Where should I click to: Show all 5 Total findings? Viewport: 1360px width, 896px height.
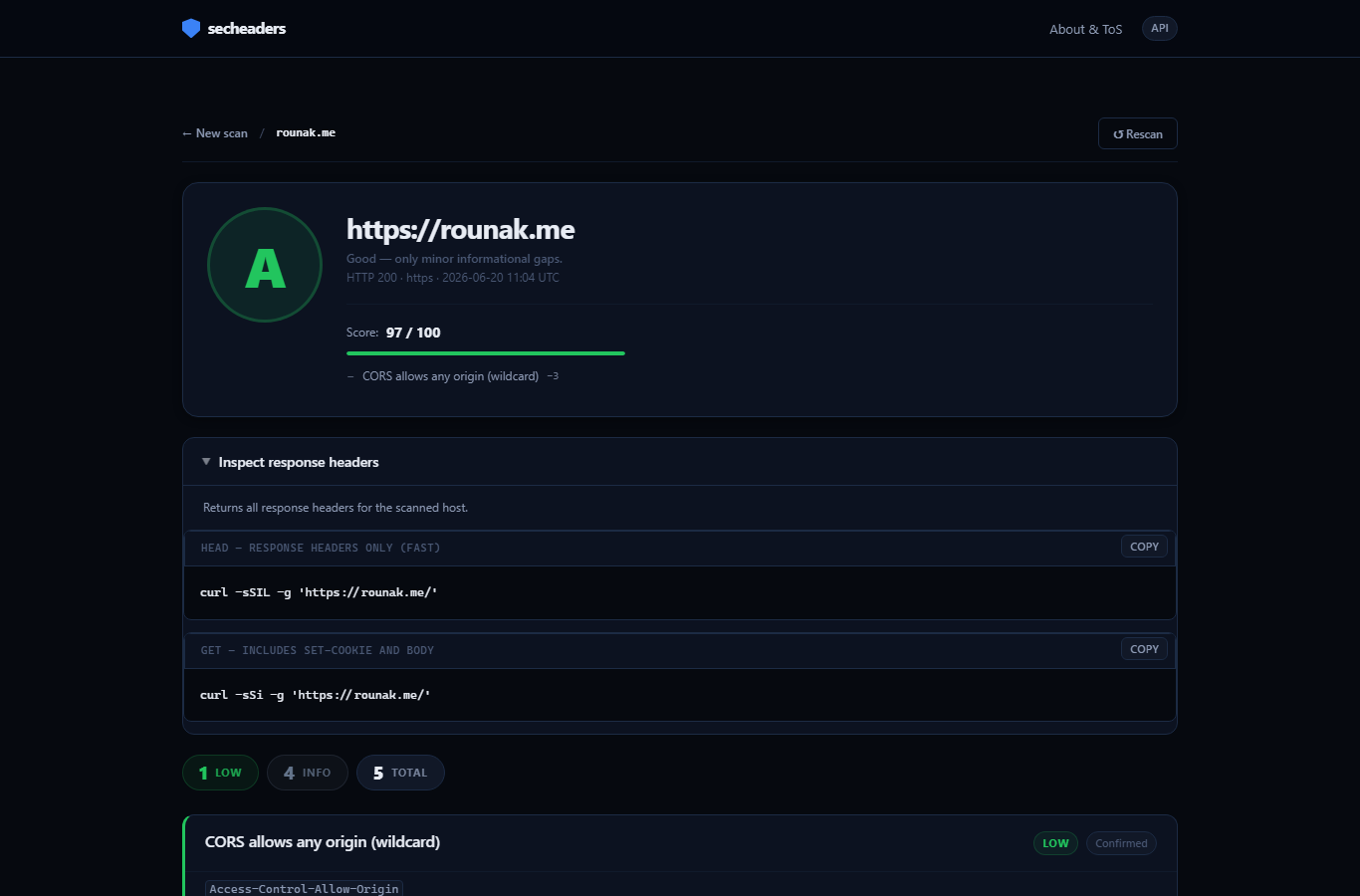(x=400, y=773)
